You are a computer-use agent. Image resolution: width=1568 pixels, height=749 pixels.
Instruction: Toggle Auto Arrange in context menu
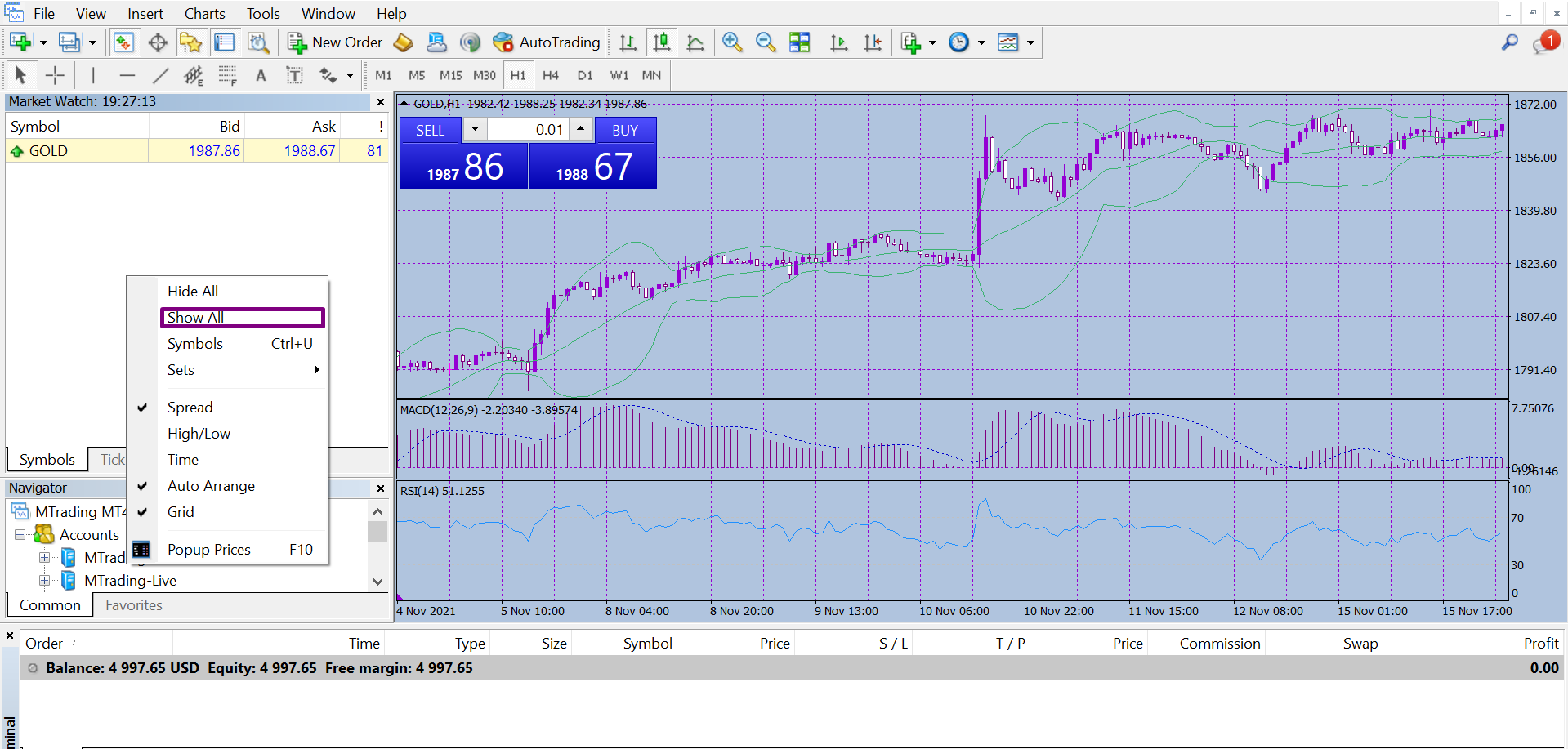[x=211, y=486]
